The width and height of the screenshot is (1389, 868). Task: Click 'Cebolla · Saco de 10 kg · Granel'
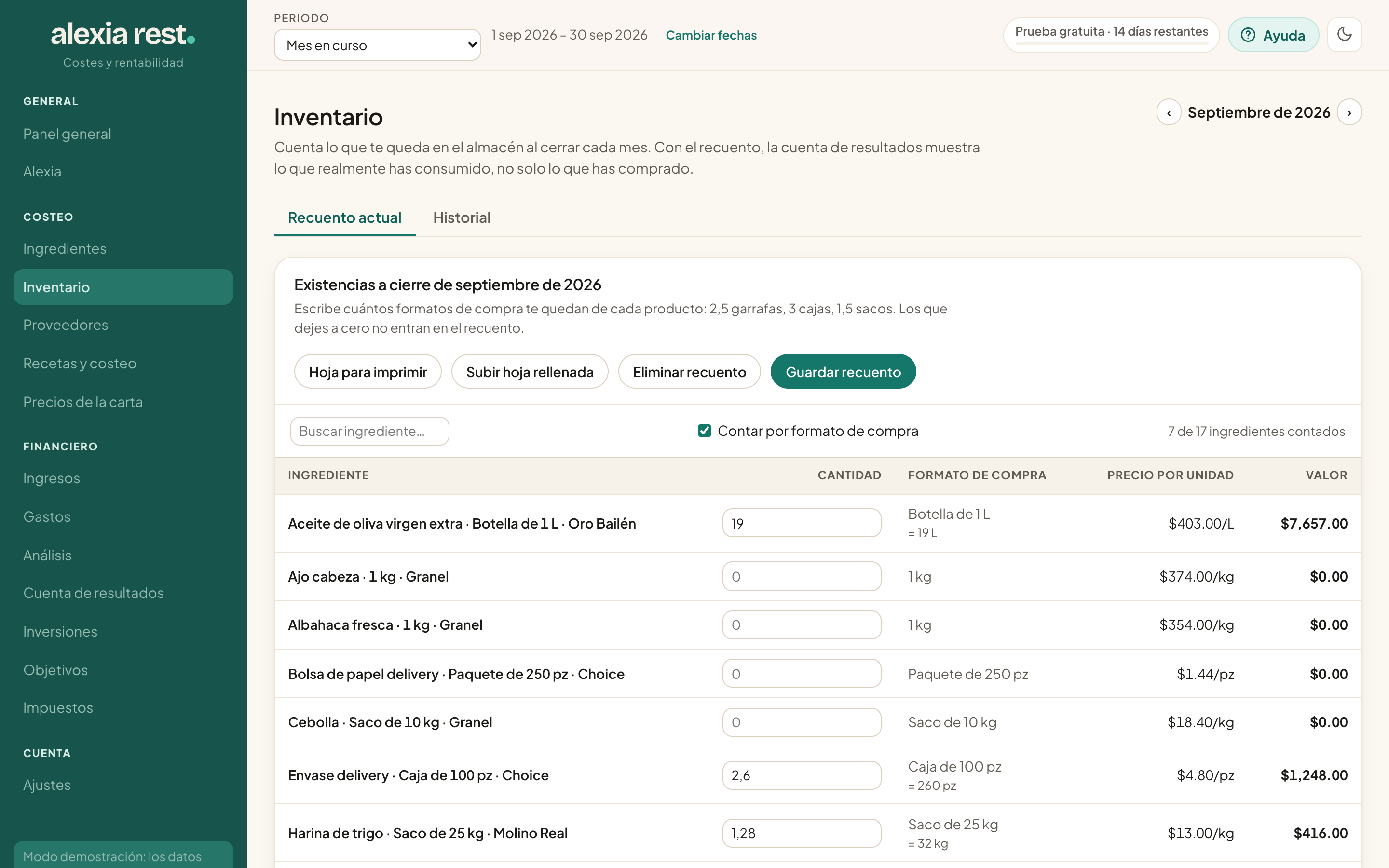(x=390, y=722)
